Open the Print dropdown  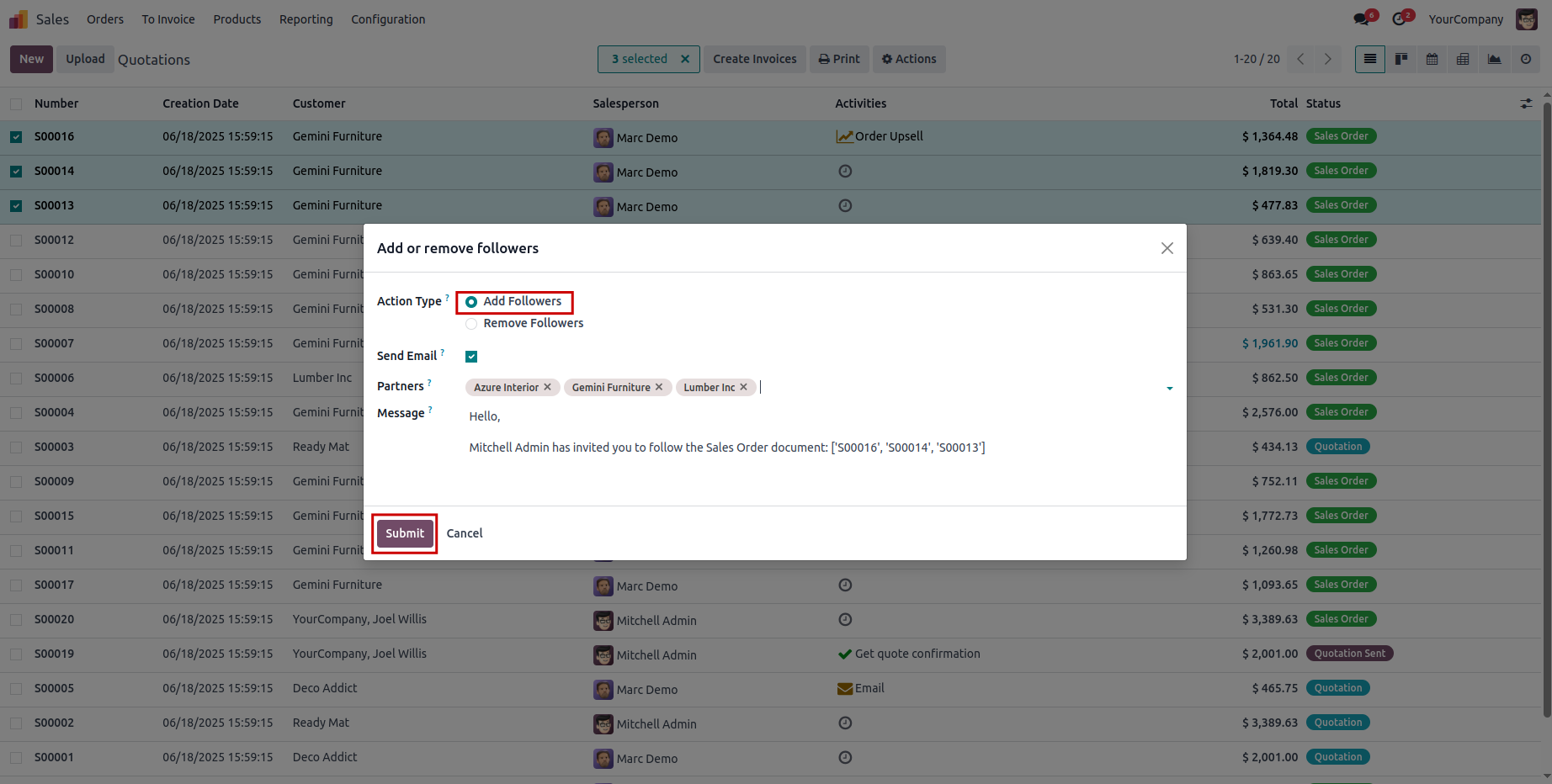click(x=839, y=59)
